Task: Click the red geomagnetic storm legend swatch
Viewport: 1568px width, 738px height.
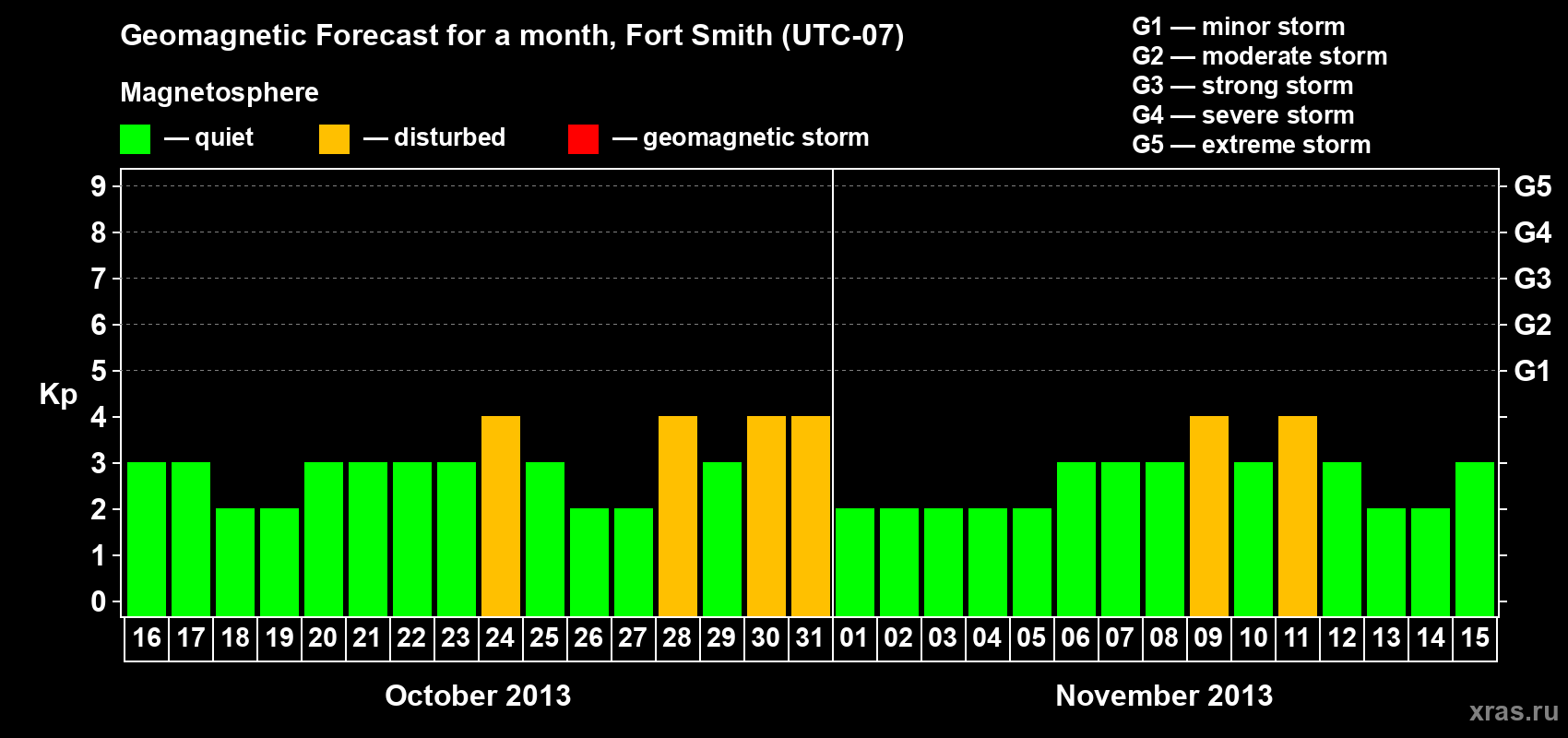Action: click(583, 139)
